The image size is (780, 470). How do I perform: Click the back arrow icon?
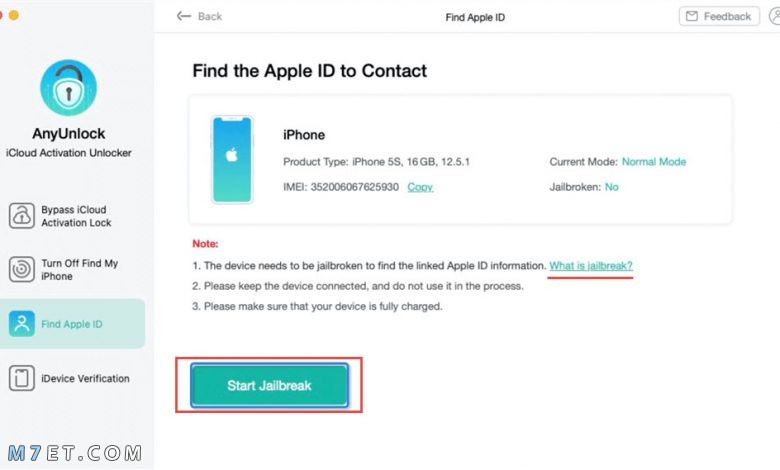pos(184,16)
